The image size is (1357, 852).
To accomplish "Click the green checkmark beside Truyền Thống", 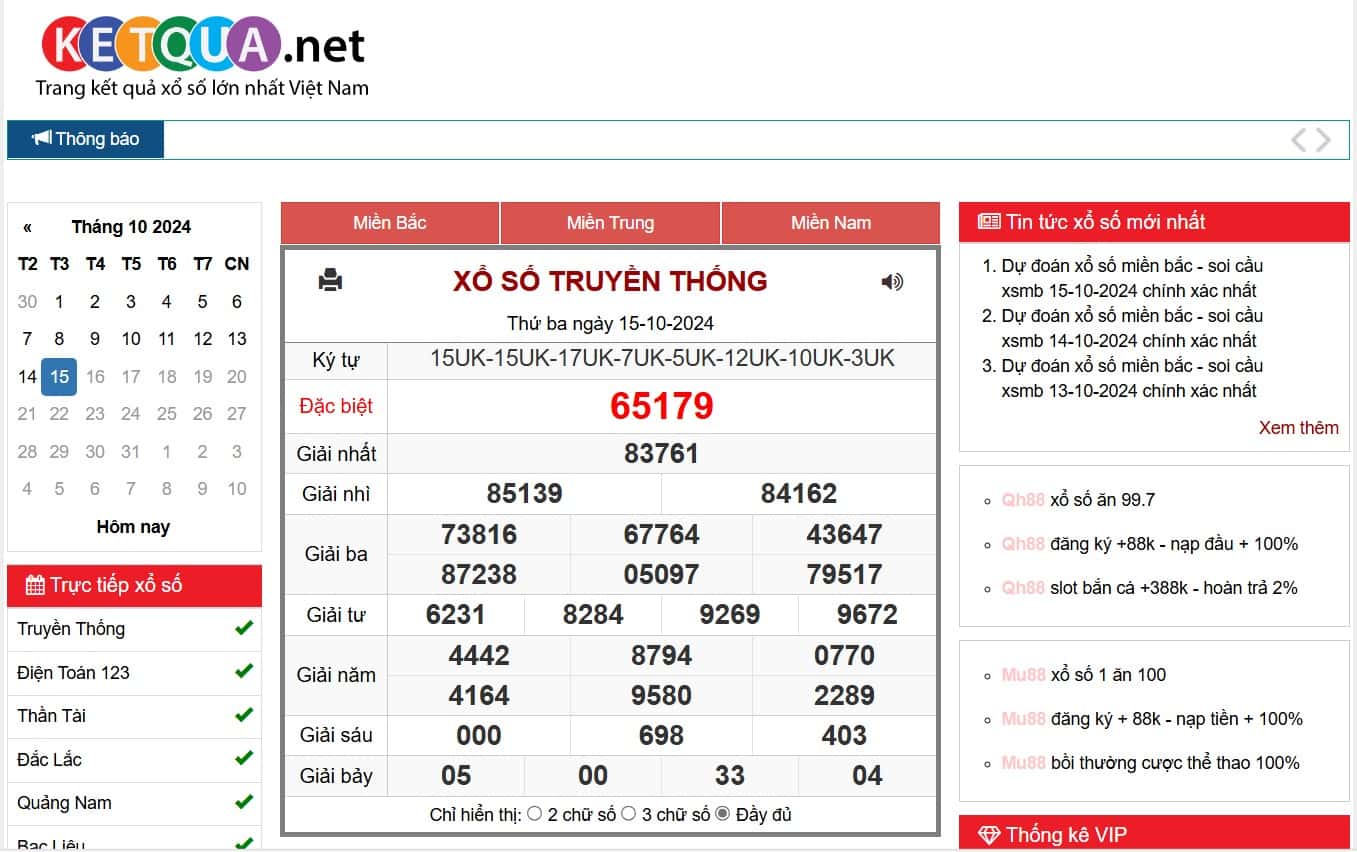I will (x=243, y=628).
